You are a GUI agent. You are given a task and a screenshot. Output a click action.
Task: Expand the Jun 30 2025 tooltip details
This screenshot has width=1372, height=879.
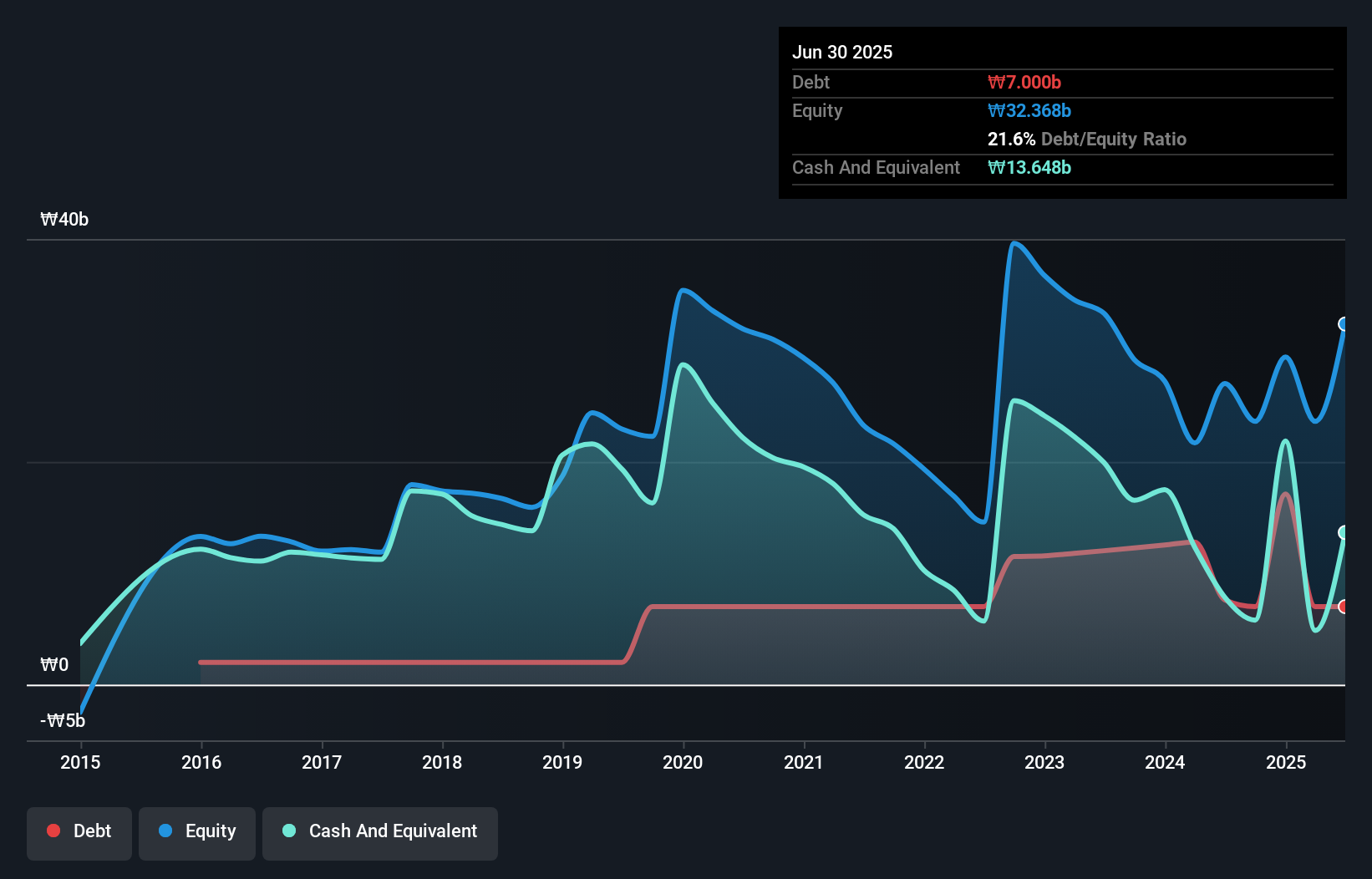(x=842, y=52)
